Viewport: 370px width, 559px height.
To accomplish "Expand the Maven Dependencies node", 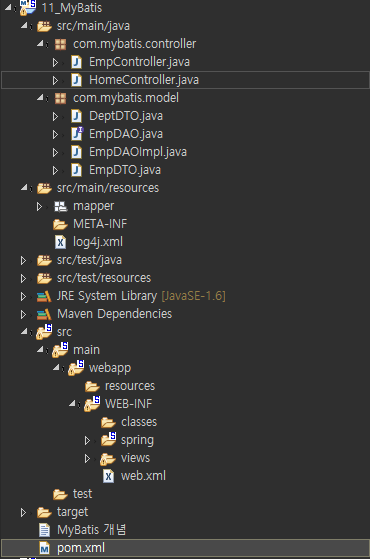I will 23,314.
